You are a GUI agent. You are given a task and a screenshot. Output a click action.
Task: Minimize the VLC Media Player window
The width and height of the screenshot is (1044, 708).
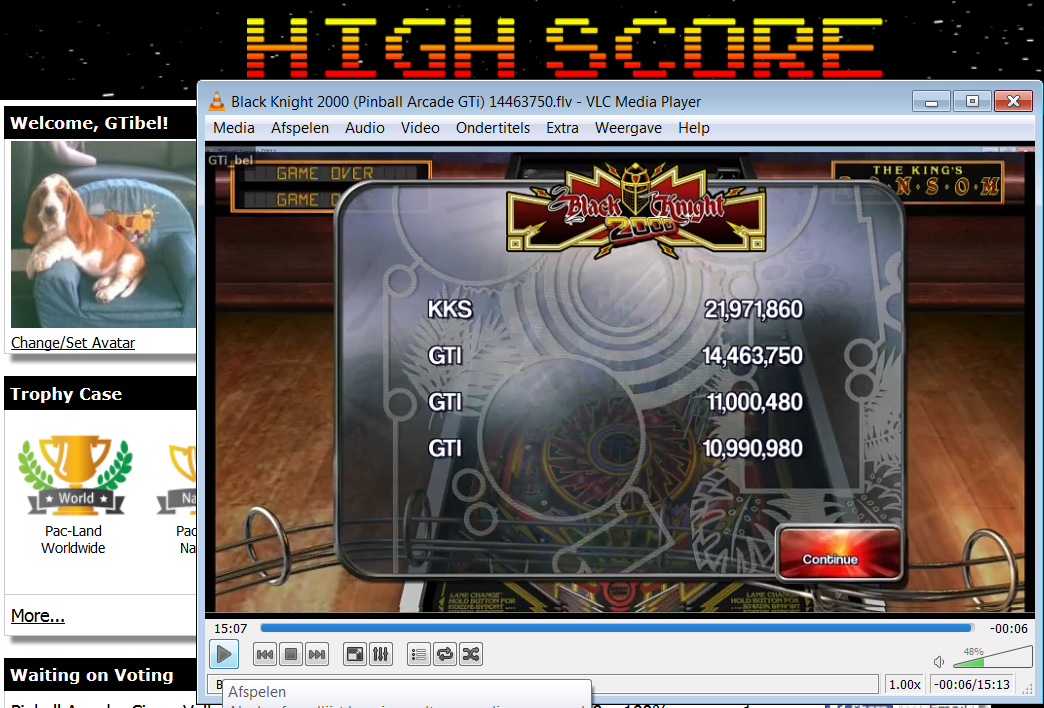coord(931,101)
